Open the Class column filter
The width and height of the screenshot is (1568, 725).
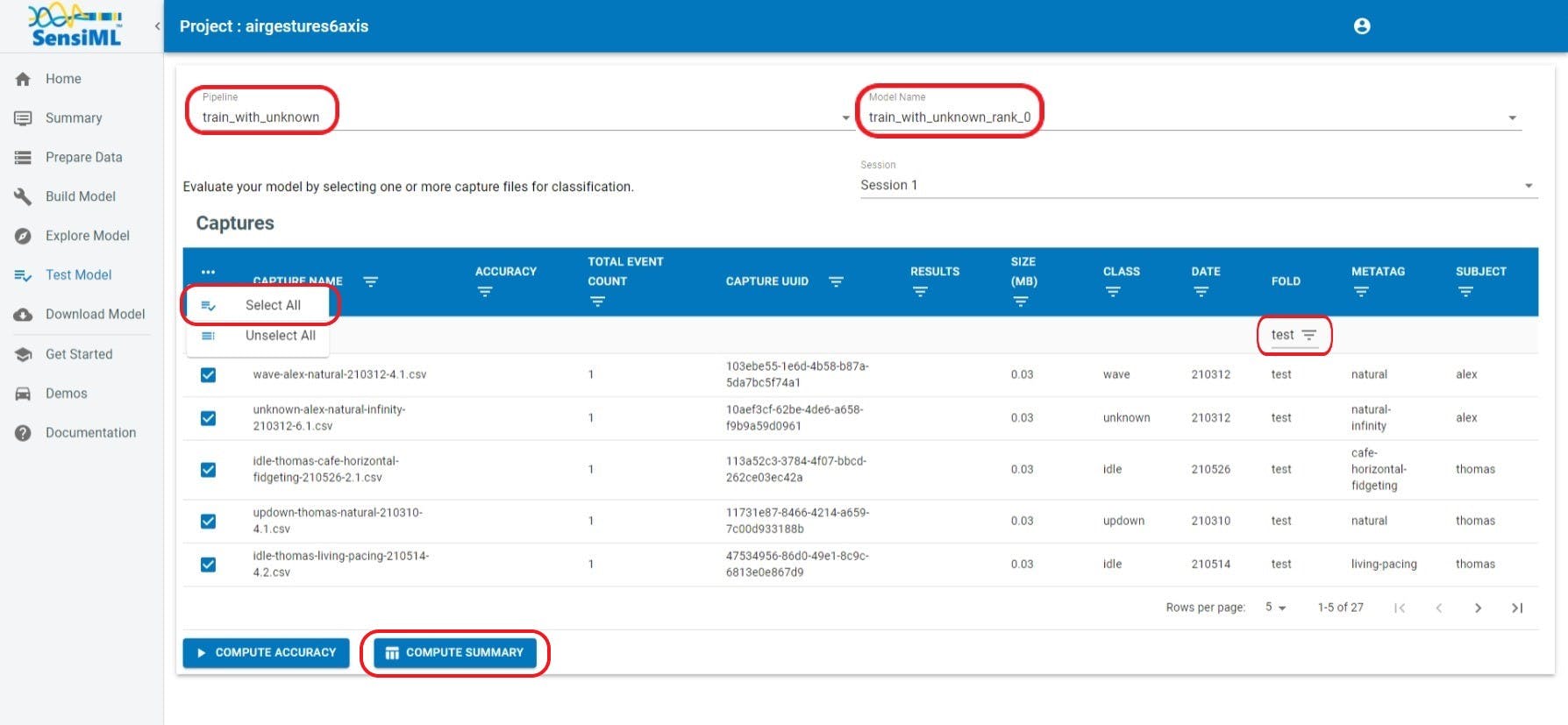[1112, 292]
